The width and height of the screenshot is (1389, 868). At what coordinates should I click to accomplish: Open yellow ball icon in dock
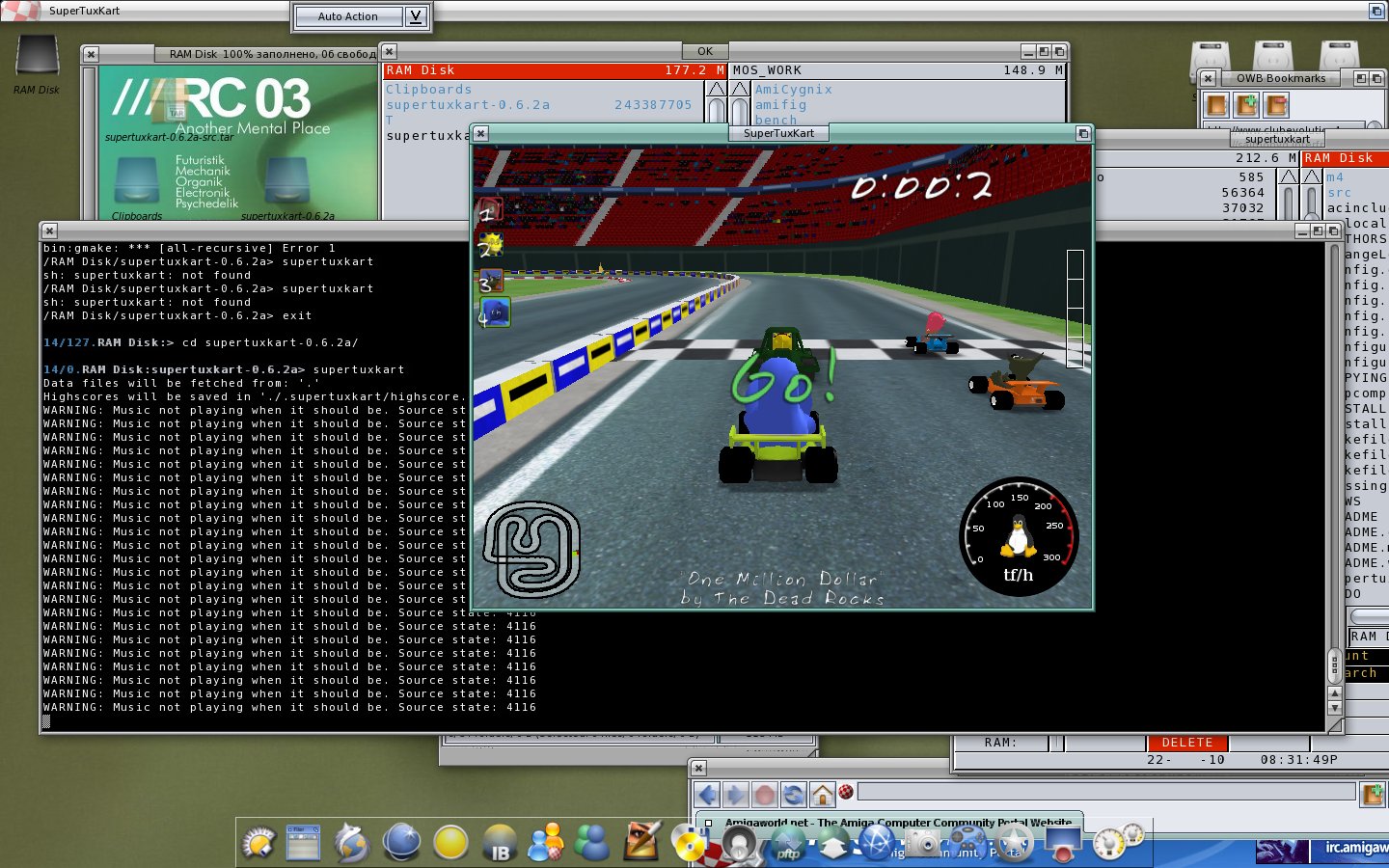(x=450, y=843)
